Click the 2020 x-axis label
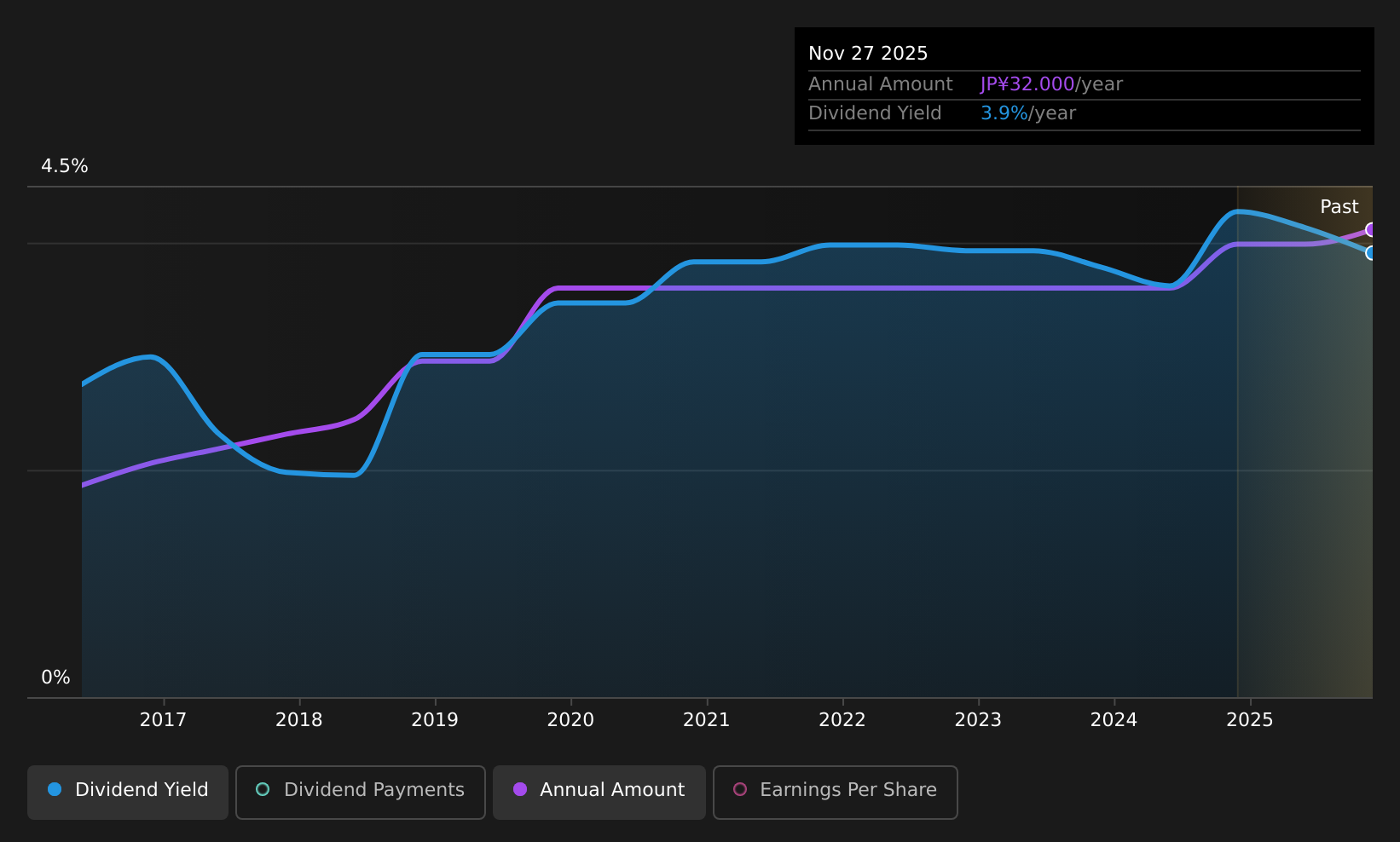 tap(570, 720)
